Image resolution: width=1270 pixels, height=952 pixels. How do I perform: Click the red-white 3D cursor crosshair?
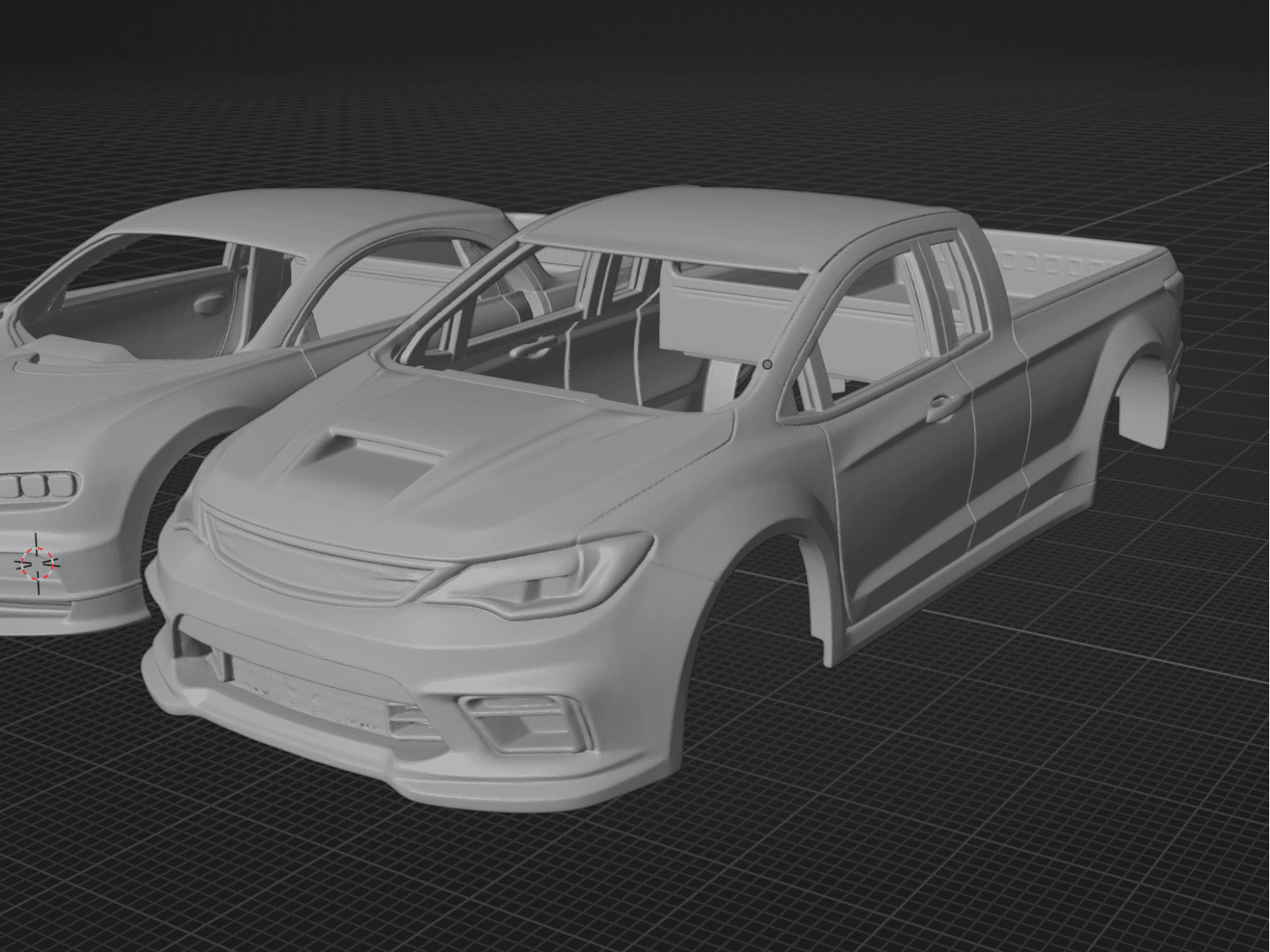(36, 563)
